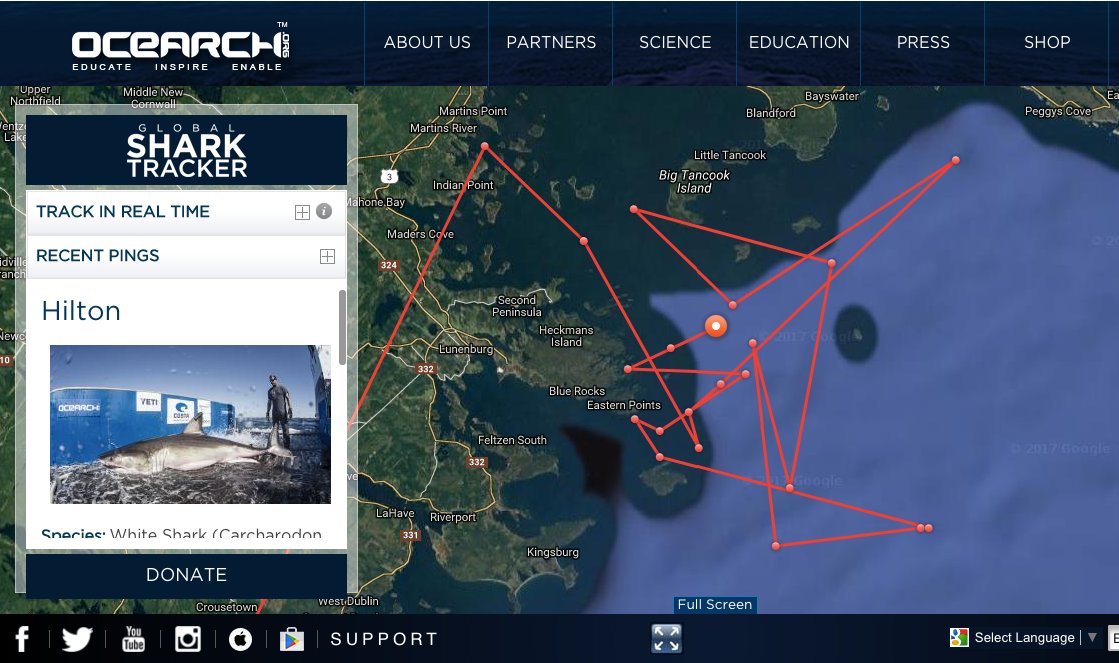Click the Full Screen label
The image size is (1119, 663).
point(714,604)
